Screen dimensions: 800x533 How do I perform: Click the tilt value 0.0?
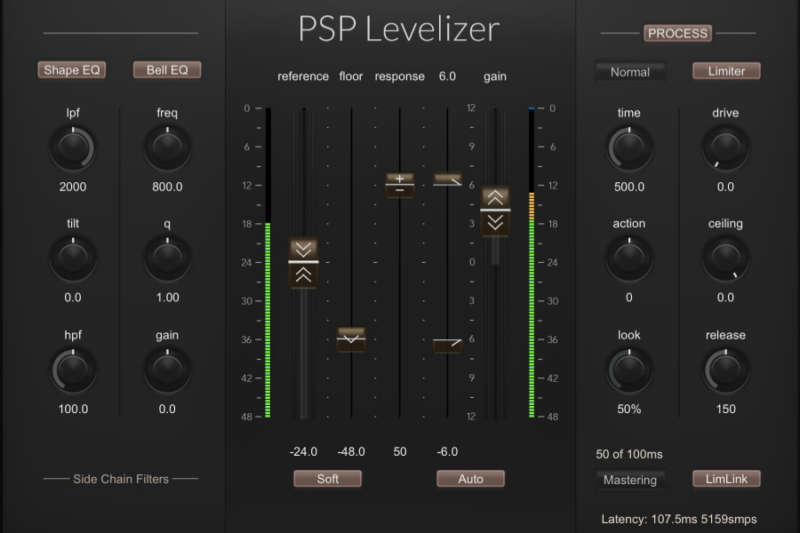(x=72, y=297)
